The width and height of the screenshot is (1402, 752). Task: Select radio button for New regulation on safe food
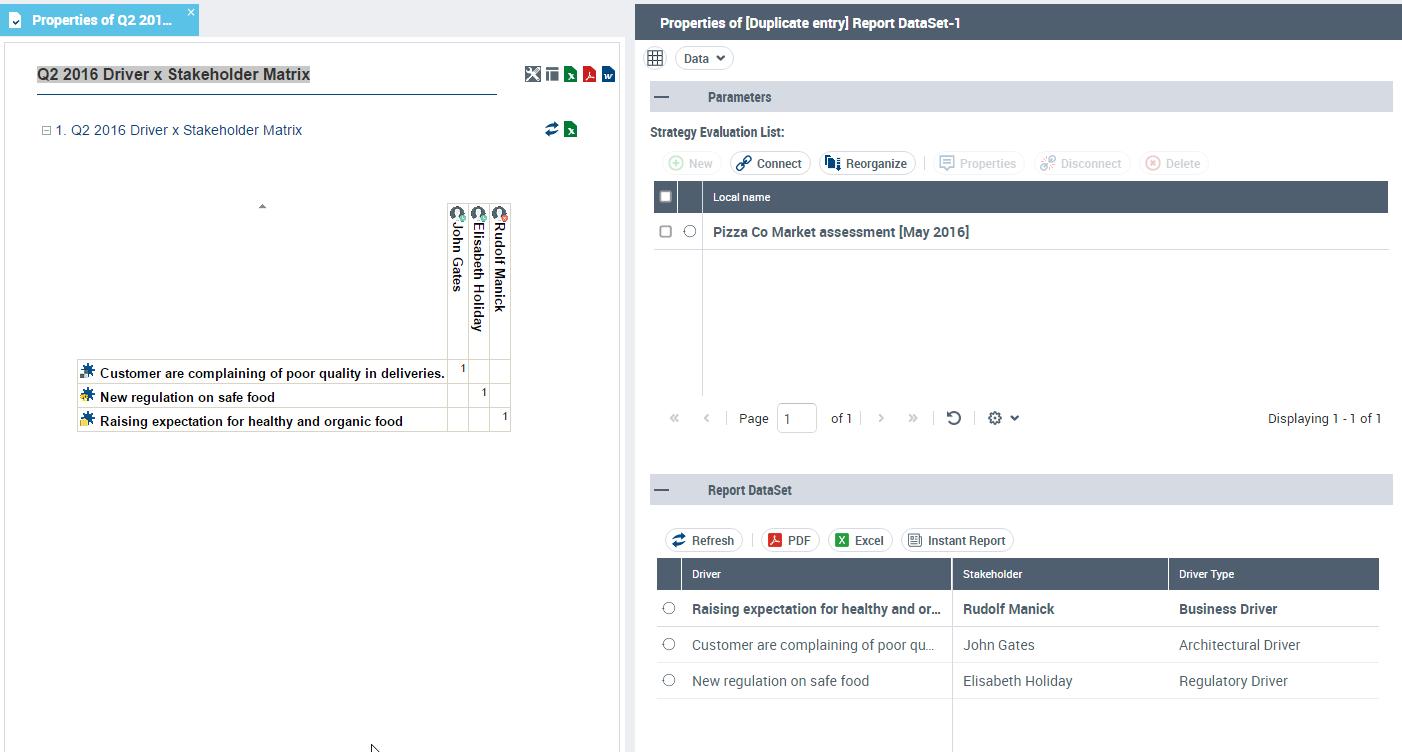point(669,681)
